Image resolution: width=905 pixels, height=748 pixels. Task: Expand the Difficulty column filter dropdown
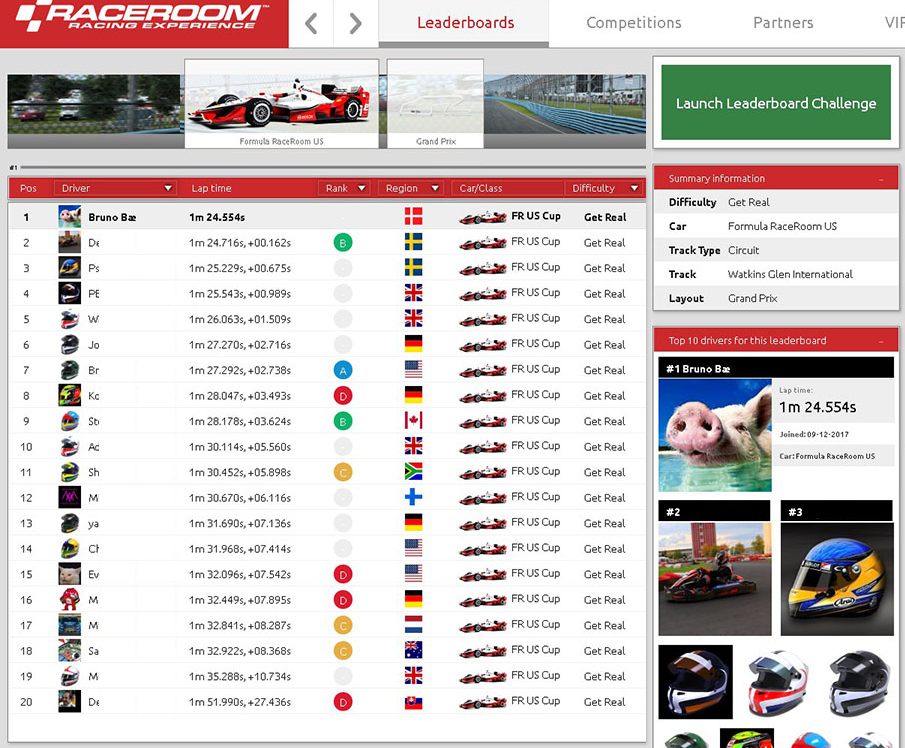point(634,188)
